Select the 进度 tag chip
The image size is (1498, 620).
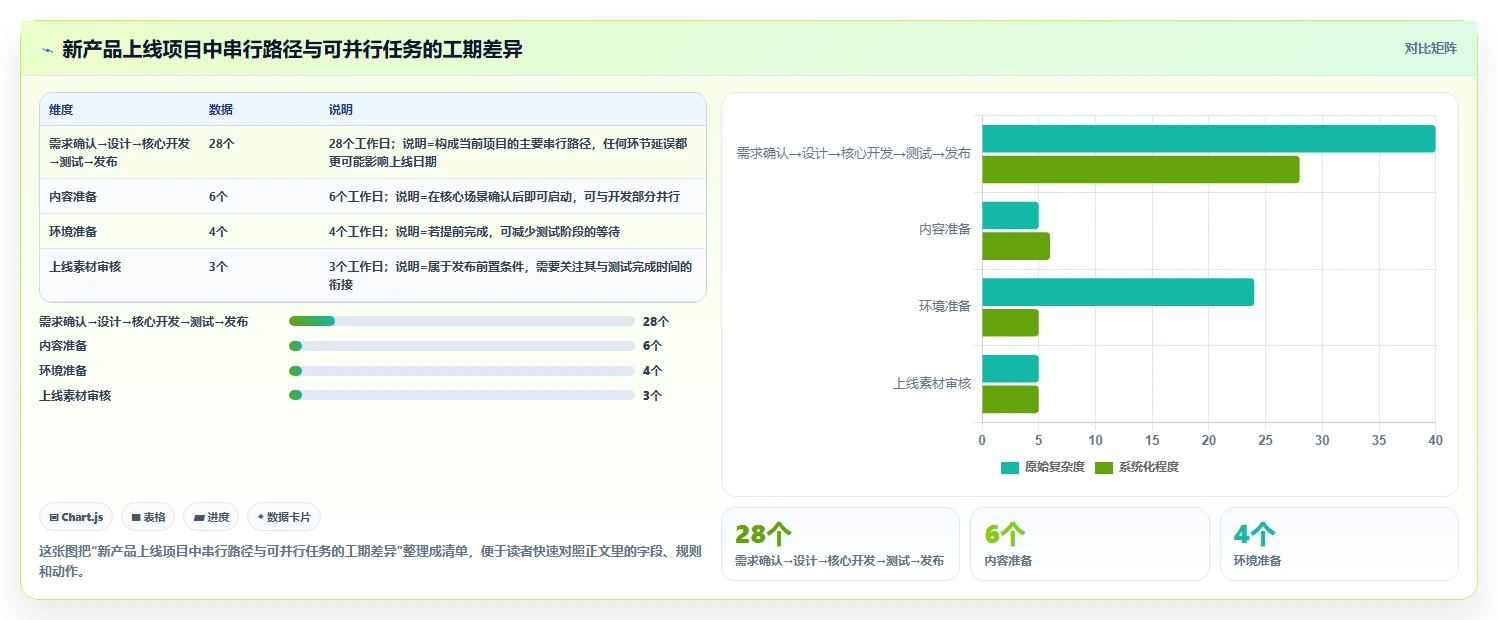click(211, 517)
